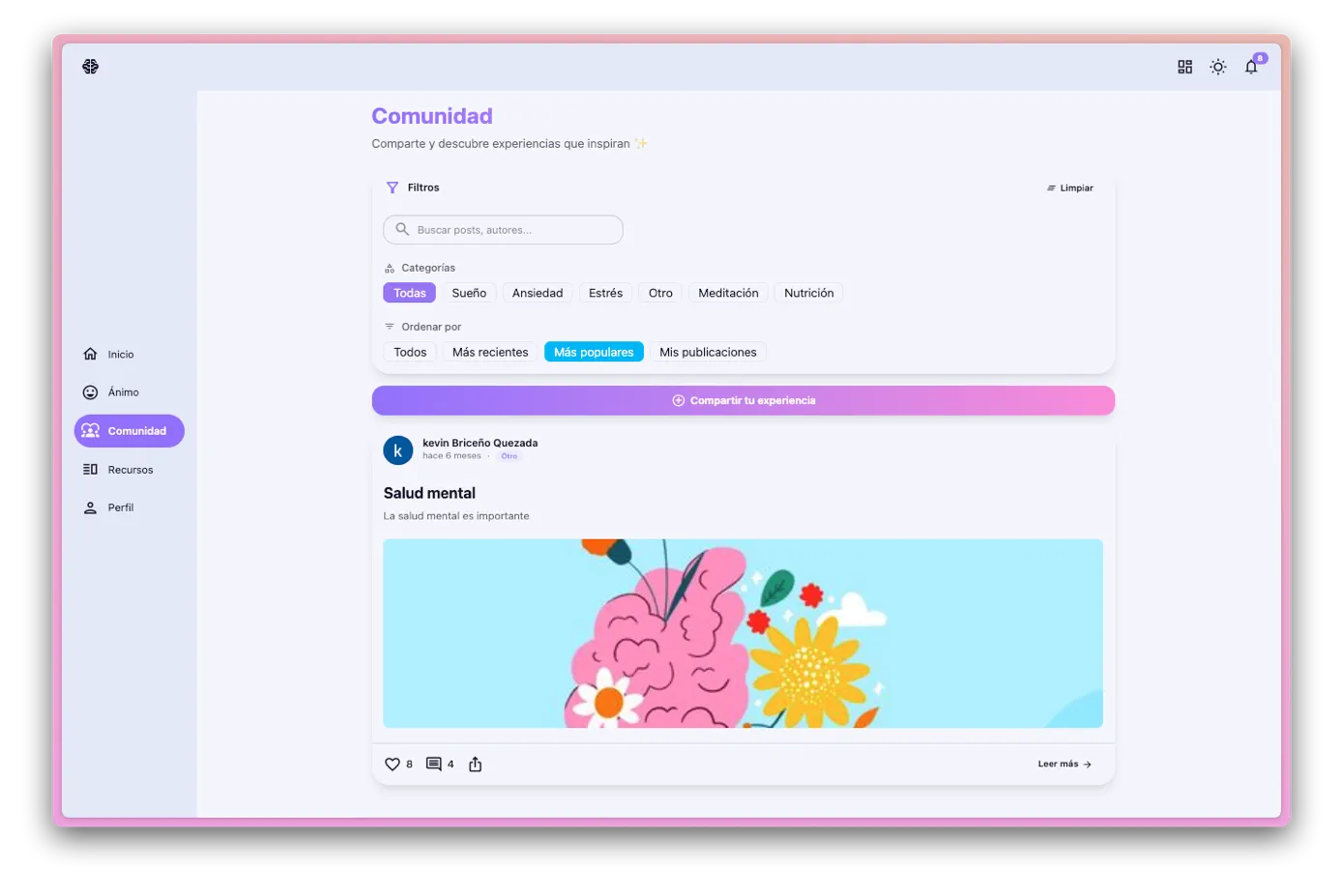This screenshot has width=1343, height=896.
Task: Show only Mis publicaciones
Action: [708, 353]
